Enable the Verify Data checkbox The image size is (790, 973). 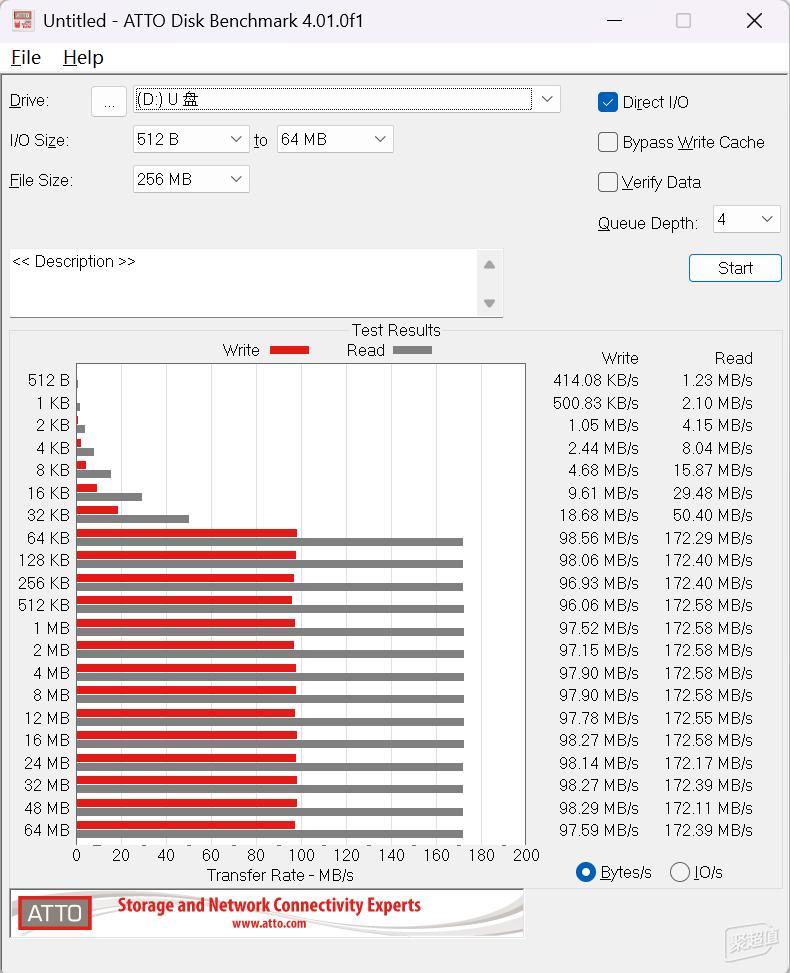[608, 182]
